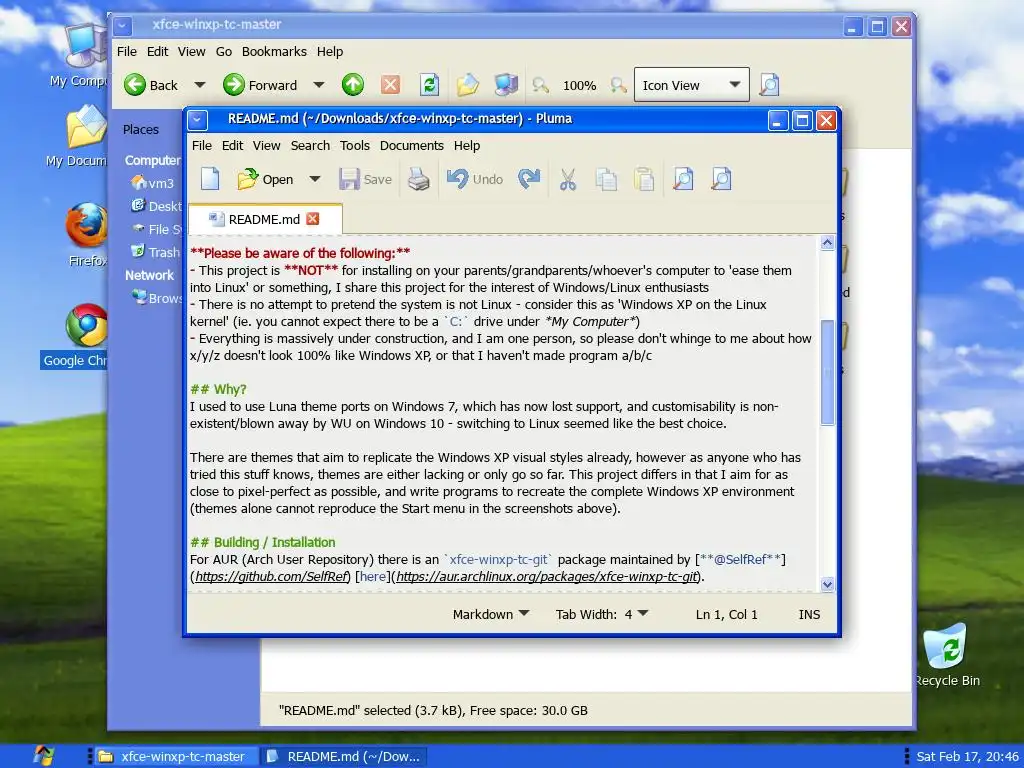Print the README document

point(419,179)
